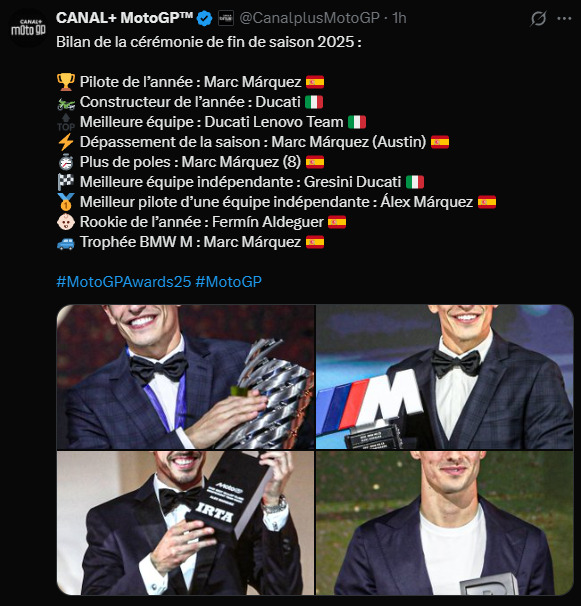581x606 pixels.
Task: Click the tweet text Bilan de la cérémonie
Action: tap(209, 42)
